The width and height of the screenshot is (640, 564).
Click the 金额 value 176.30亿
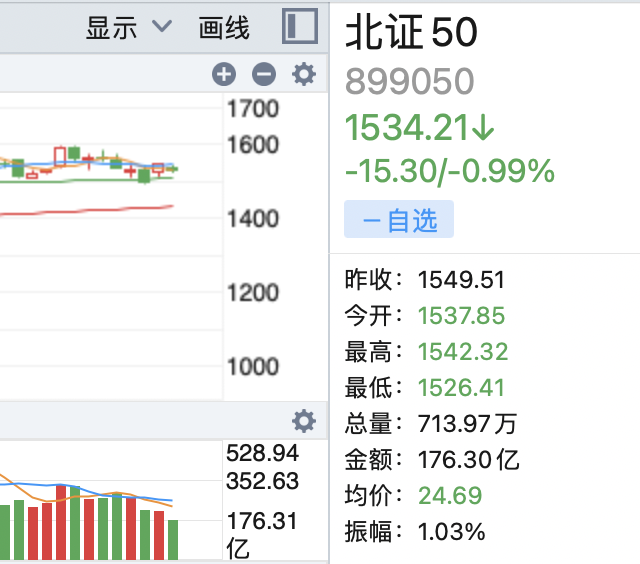468,460
